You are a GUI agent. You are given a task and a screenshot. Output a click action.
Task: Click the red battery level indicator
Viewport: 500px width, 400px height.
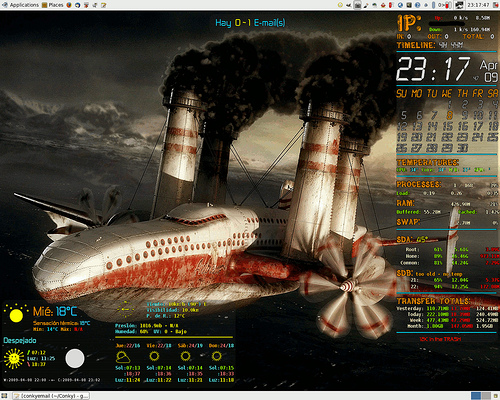pyautogui.click(x=447, y=5)
